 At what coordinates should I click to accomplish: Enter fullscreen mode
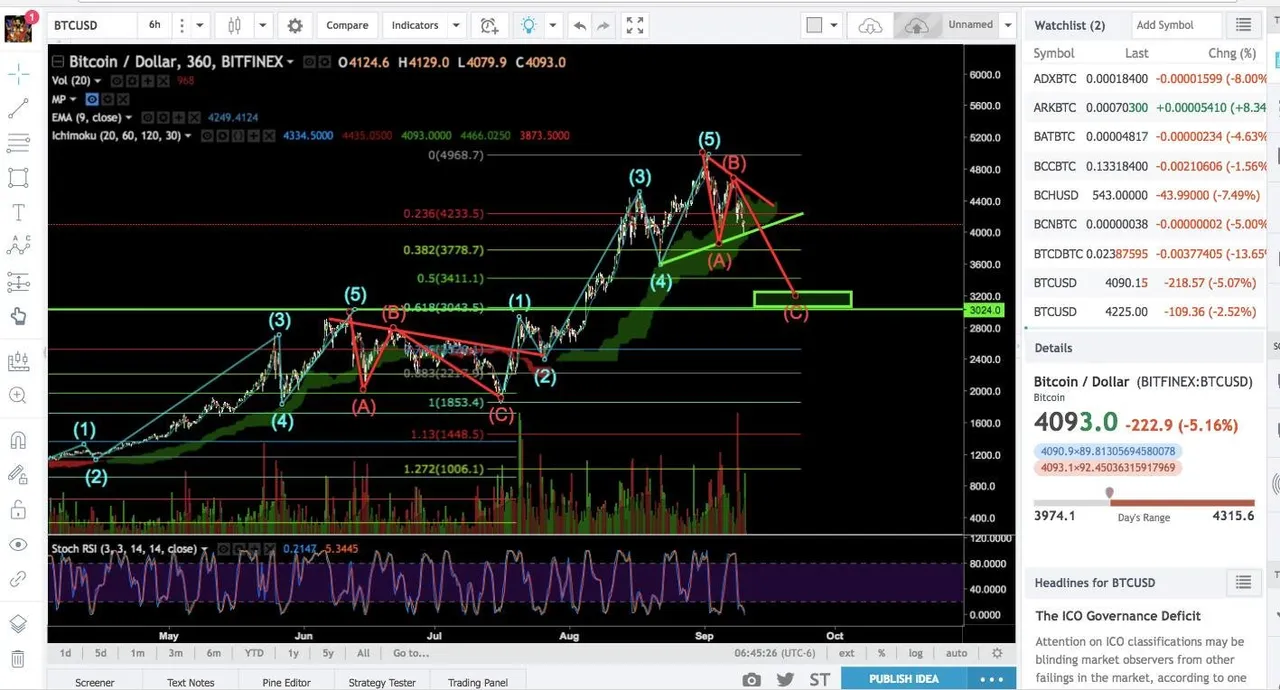[634, 25]
